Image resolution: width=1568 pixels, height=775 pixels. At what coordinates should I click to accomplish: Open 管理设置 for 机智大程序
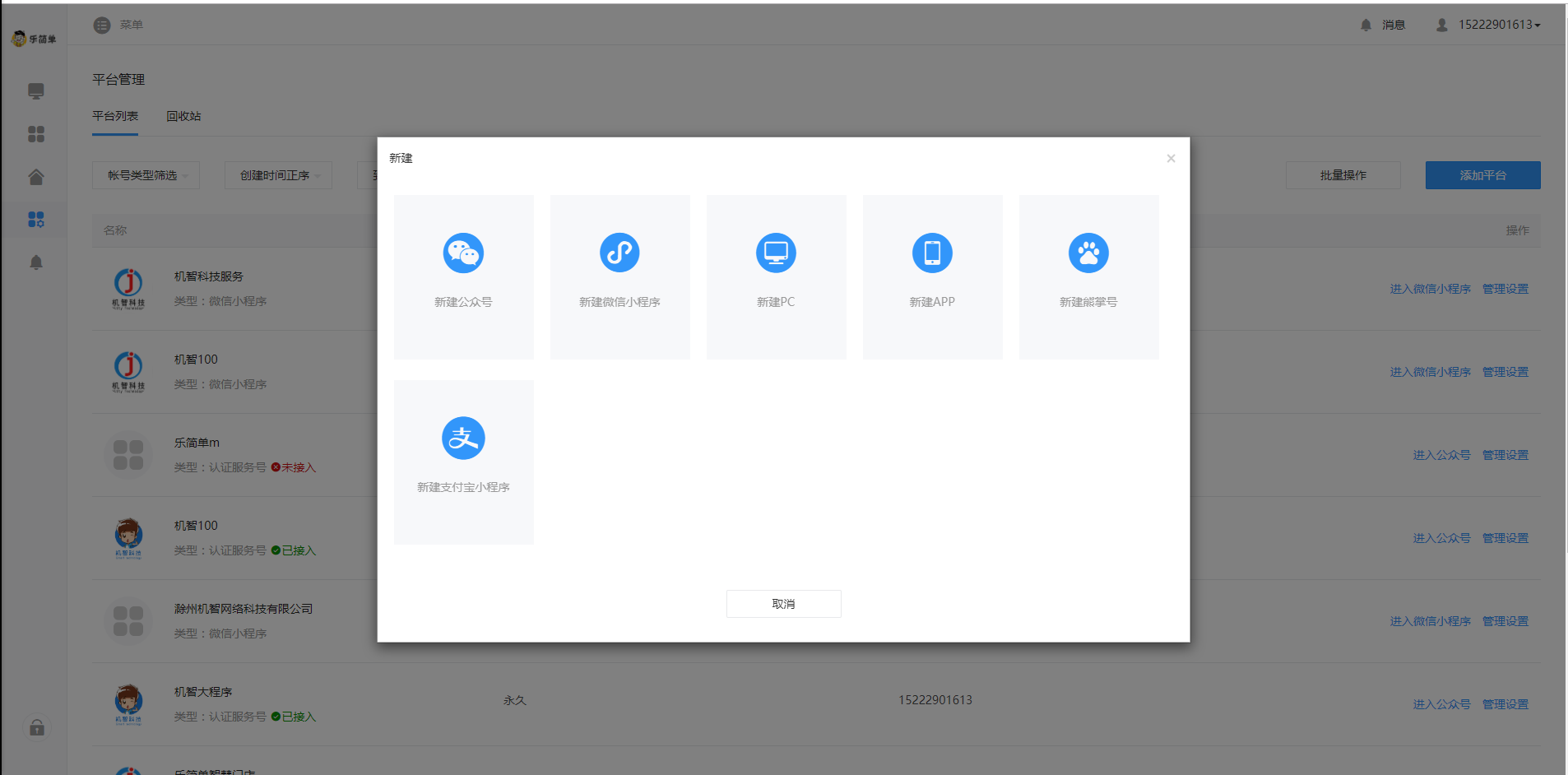[x=1505, y=704]
